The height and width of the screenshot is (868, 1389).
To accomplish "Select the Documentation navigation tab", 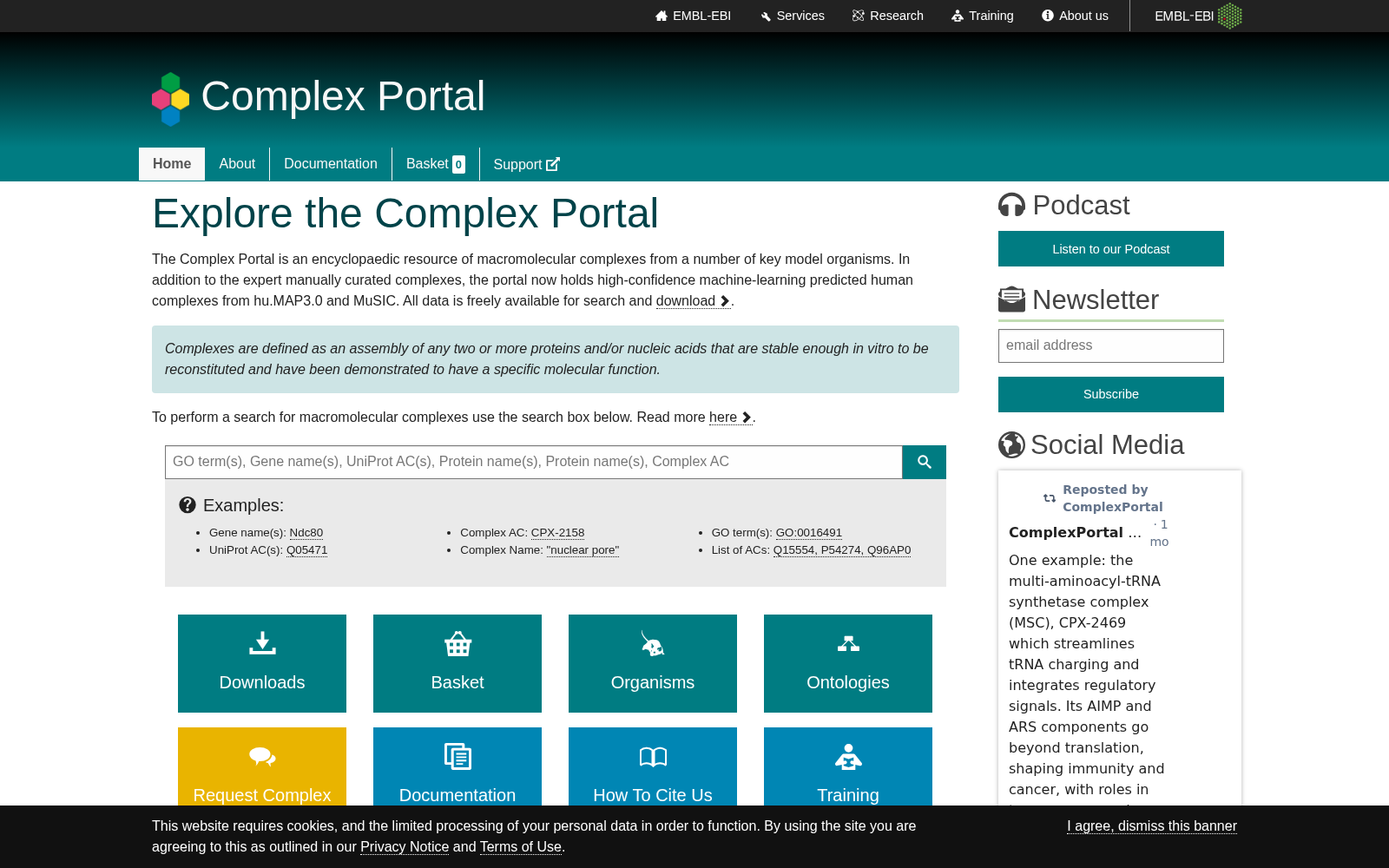I will coord(331,164).
